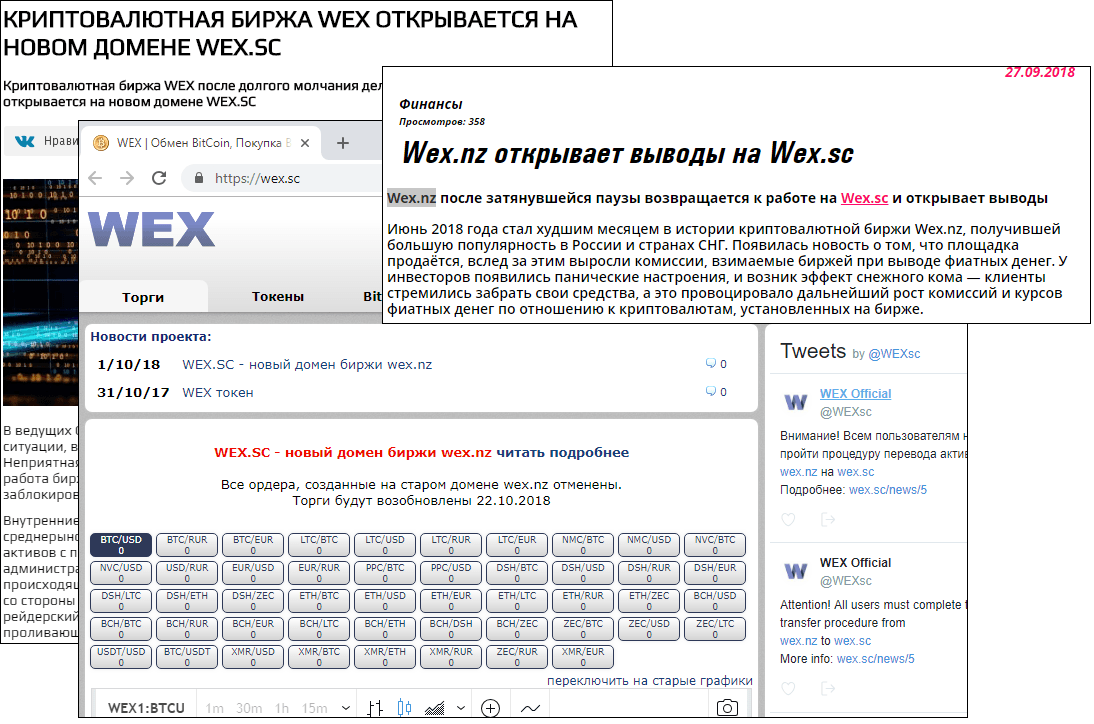Like the first tweet with heart icon
This screenshot has height=724, width=1094.
coord(788,519)
